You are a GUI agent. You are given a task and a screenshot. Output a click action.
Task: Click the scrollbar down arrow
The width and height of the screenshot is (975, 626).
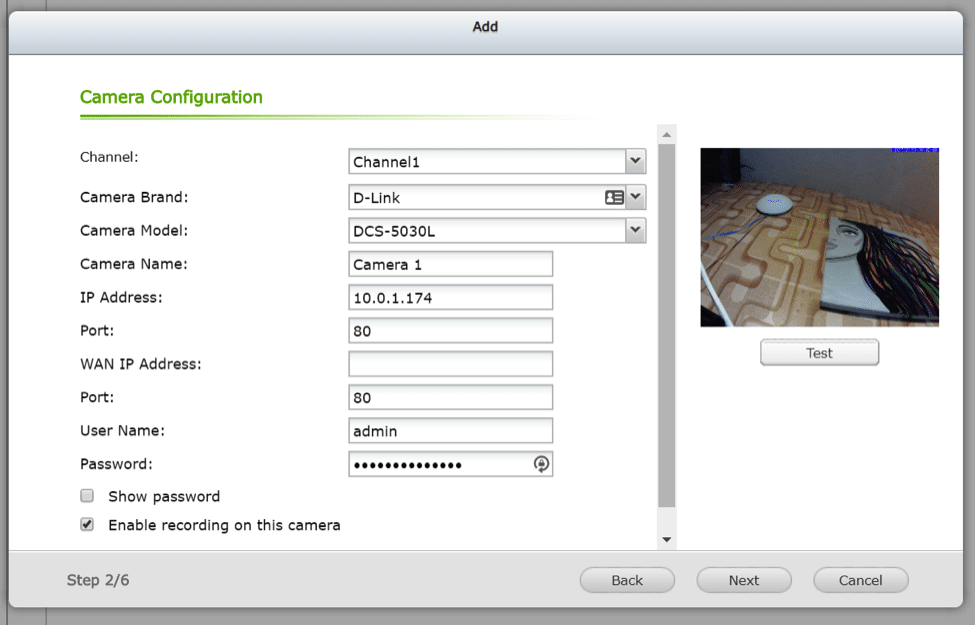(x=667, y=540)
